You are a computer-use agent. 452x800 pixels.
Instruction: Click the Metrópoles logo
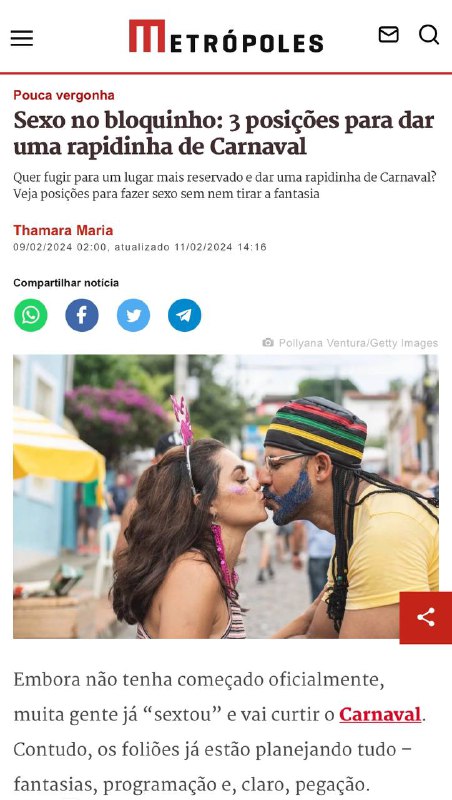226,36
